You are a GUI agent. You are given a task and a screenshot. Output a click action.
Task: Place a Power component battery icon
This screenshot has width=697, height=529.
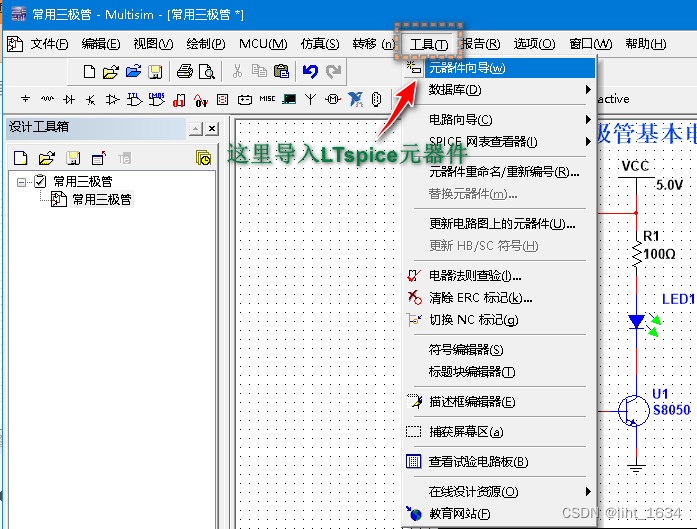tap(244, 100)
